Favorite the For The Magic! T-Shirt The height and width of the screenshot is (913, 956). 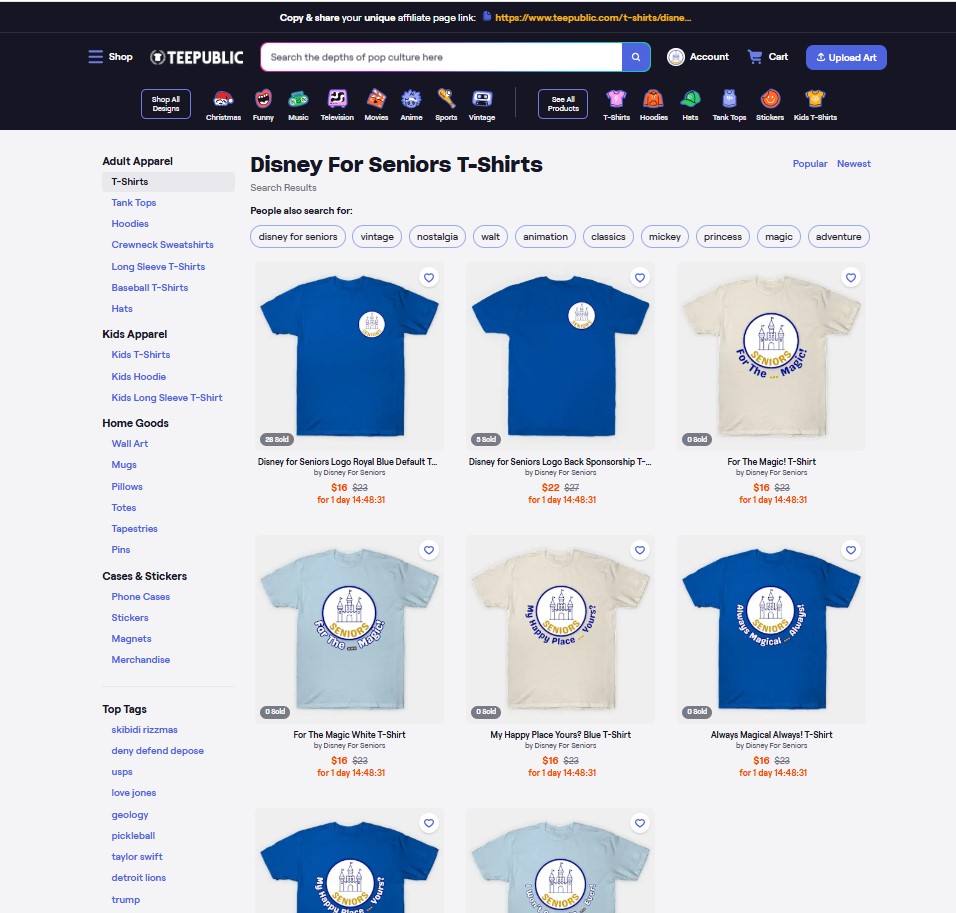[851, 277]
